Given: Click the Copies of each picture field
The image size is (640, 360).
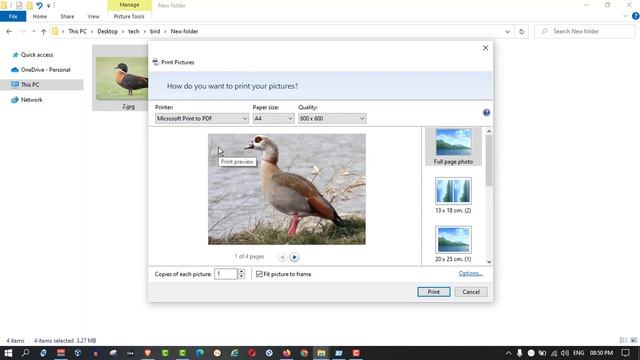Looking at the screenshot, I should [x=226, y=274].
